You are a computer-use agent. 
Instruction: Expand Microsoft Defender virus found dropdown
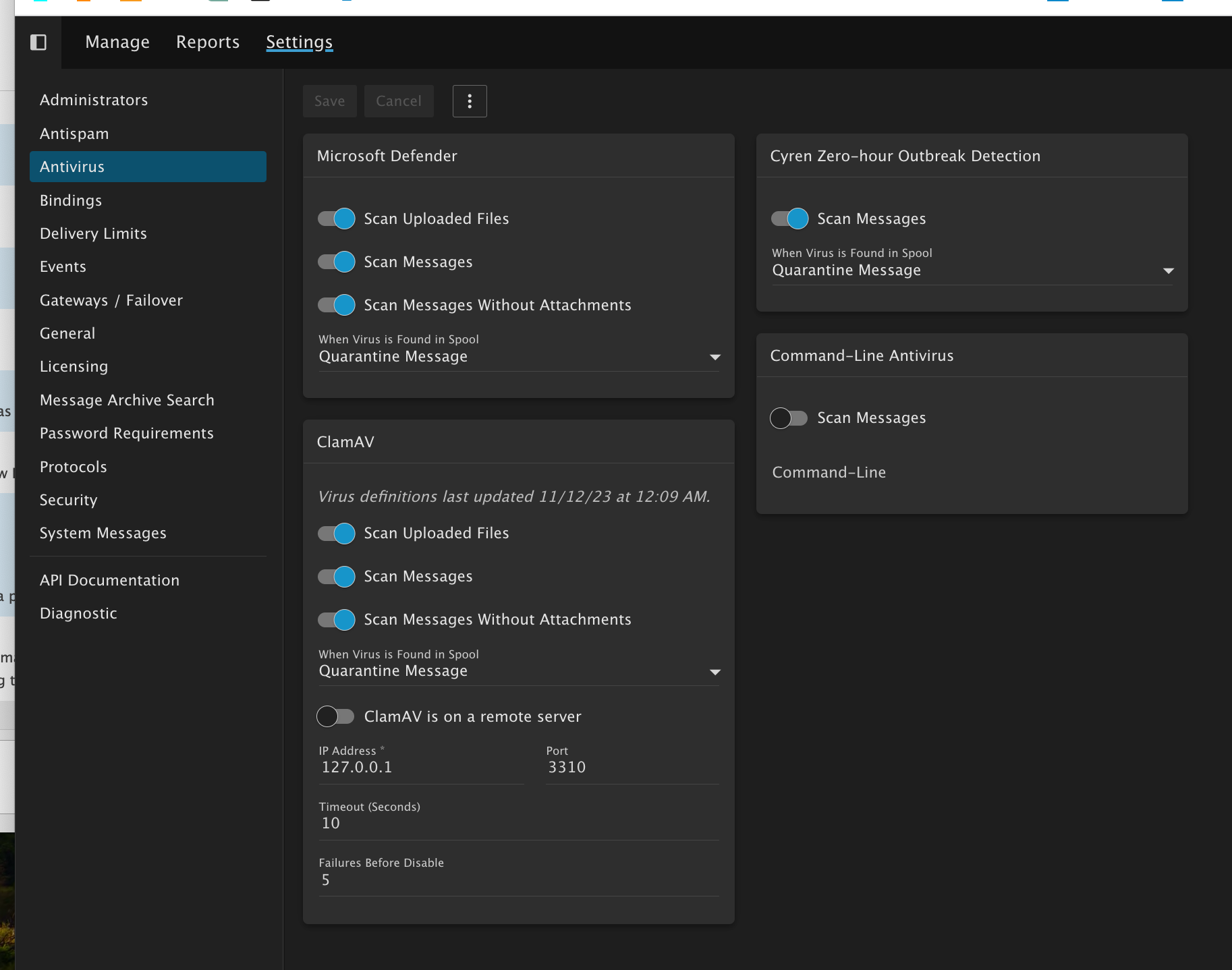point(518,356)
